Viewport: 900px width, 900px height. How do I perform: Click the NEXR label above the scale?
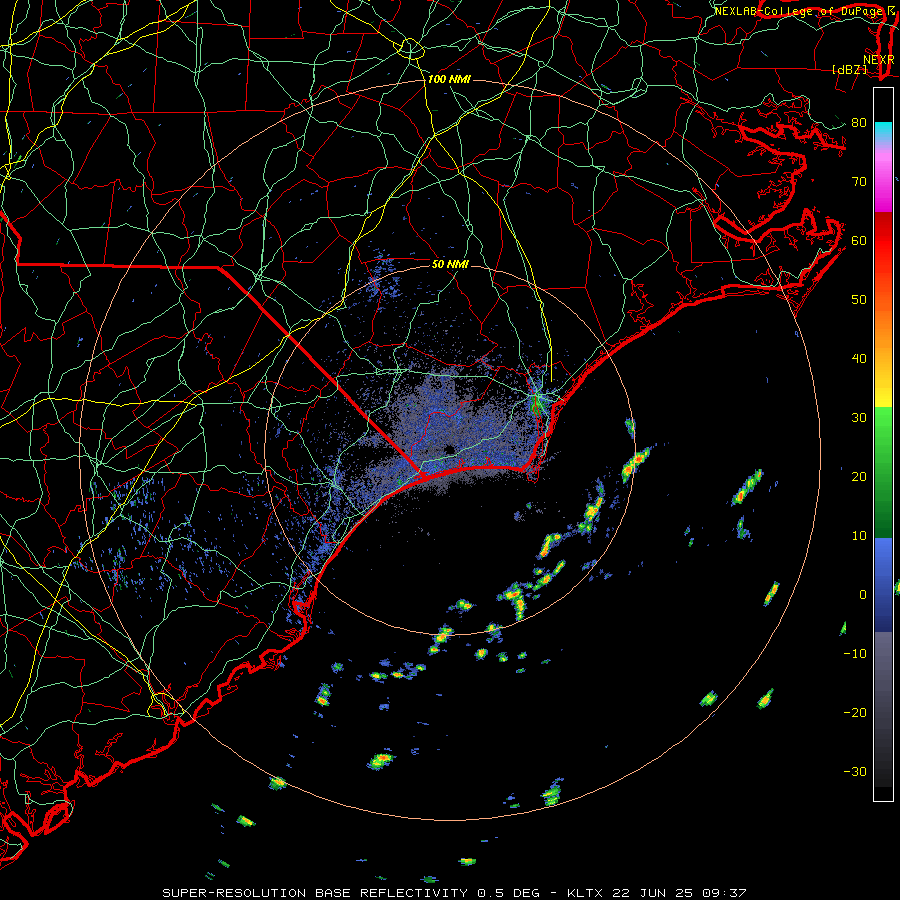878,60
